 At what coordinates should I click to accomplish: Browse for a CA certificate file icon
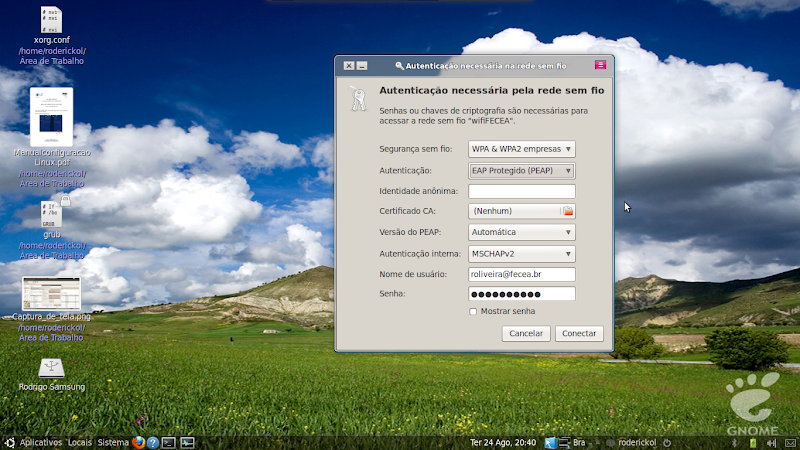(x=568, y=211)
